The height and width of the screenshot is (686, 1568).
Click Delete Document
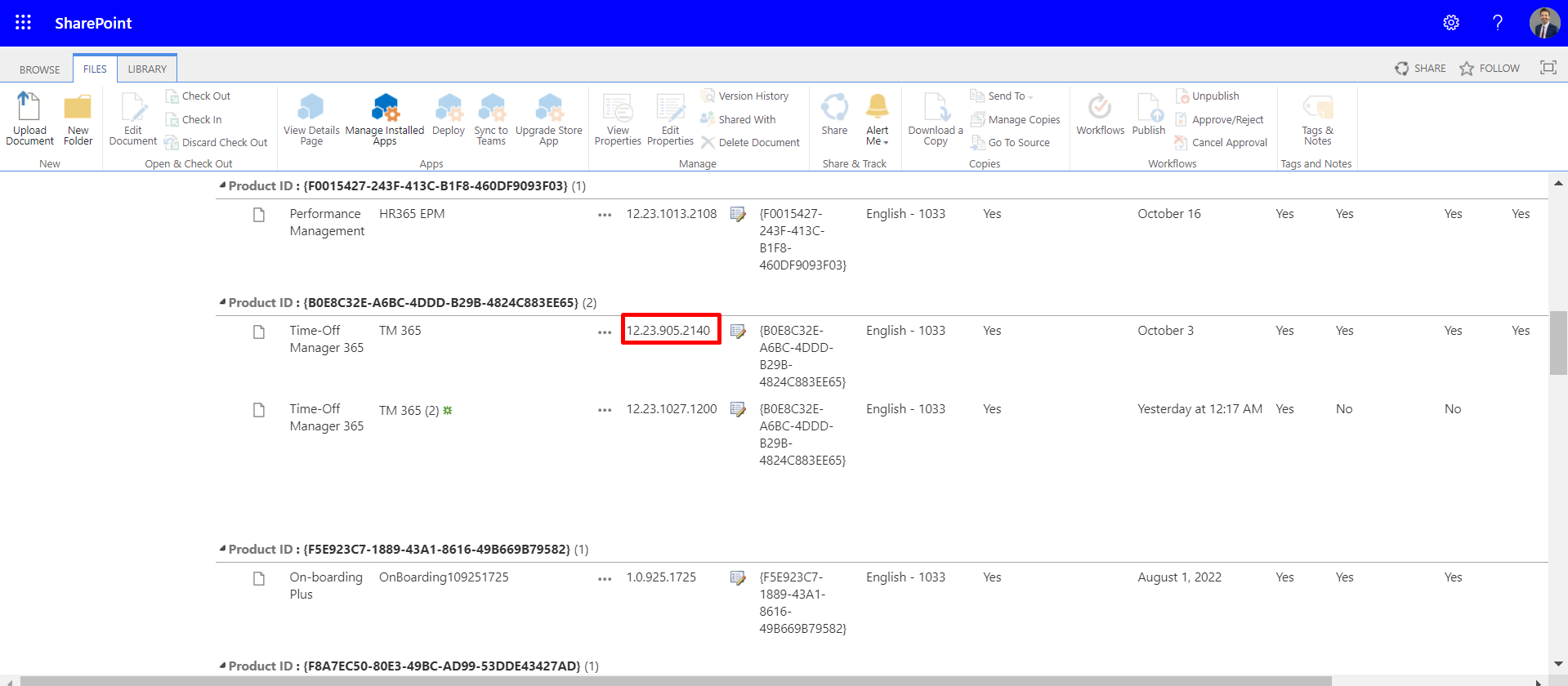click(750, 142)
